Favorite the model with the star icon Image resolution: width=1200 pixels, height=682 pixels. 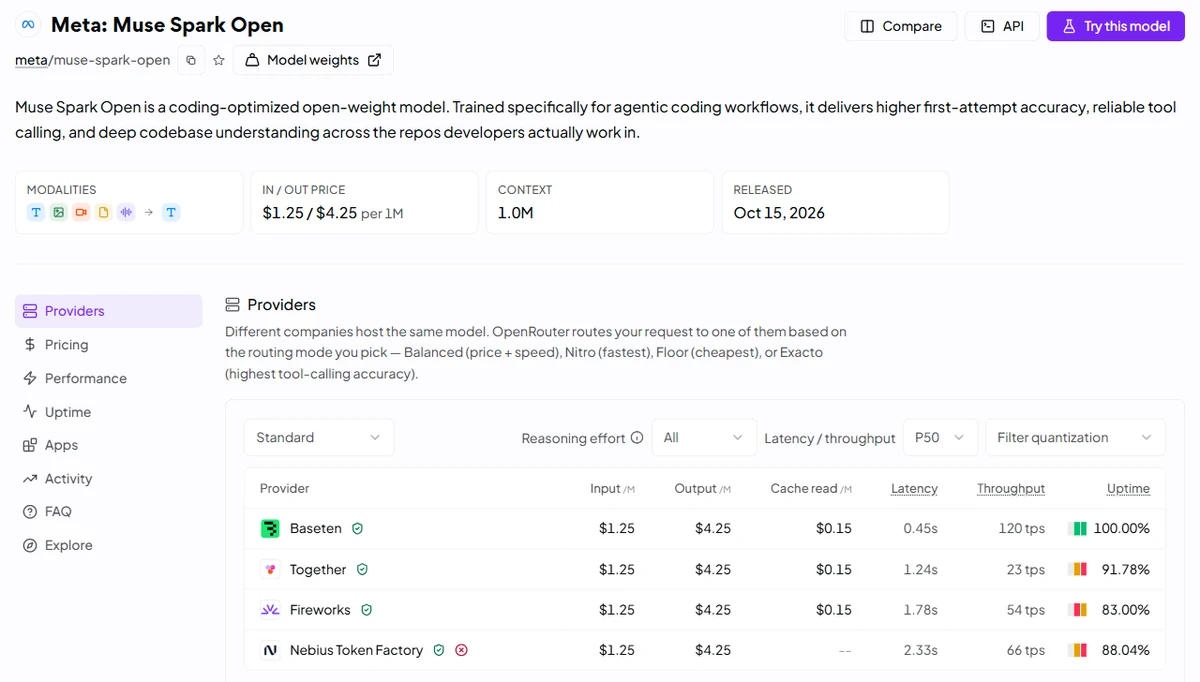(219, 60)
